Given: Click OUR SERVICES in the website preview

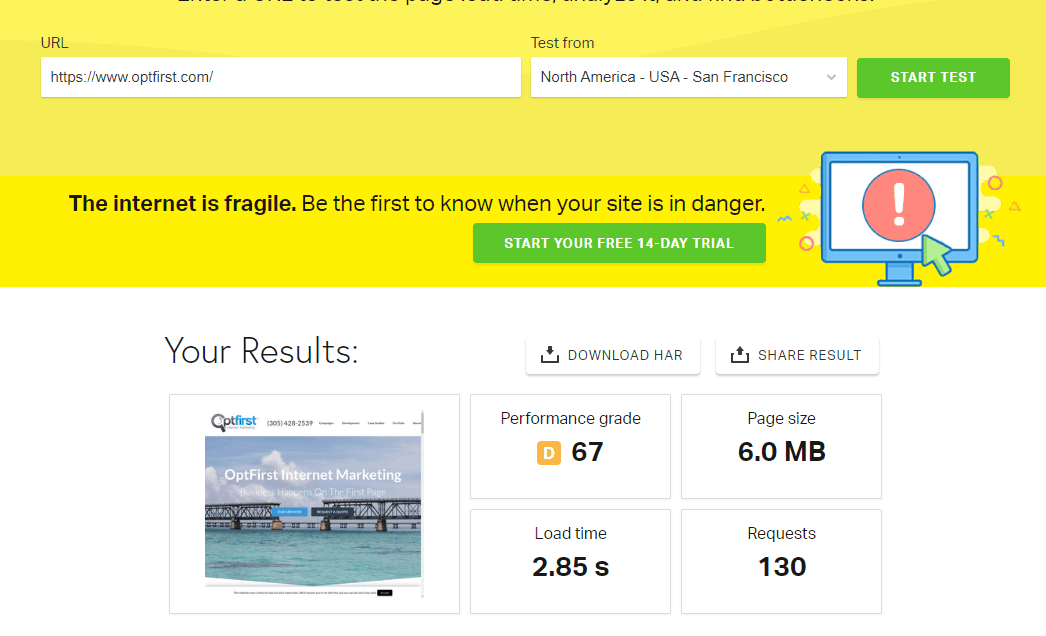Looking at the screenshot, I should 289,511.
